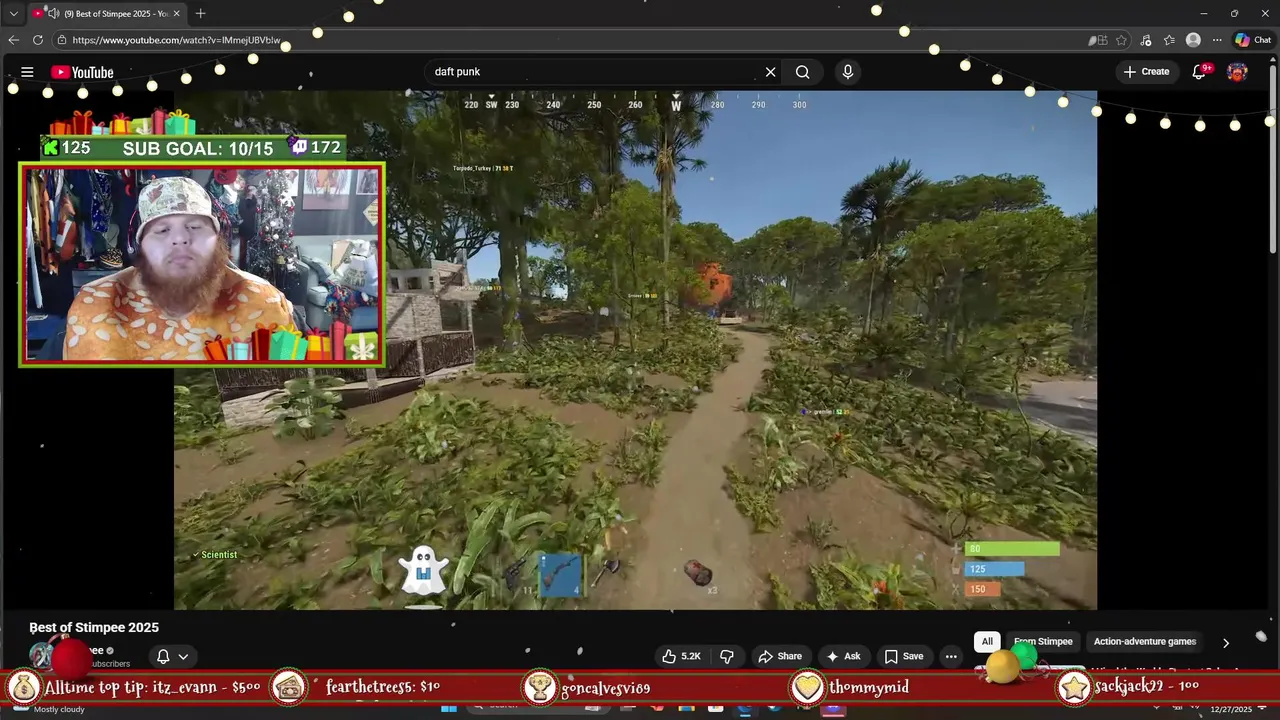Select the Best of Stimpee 2025 tab
This screenshot has height=720, width=1280.
point(107,13)
